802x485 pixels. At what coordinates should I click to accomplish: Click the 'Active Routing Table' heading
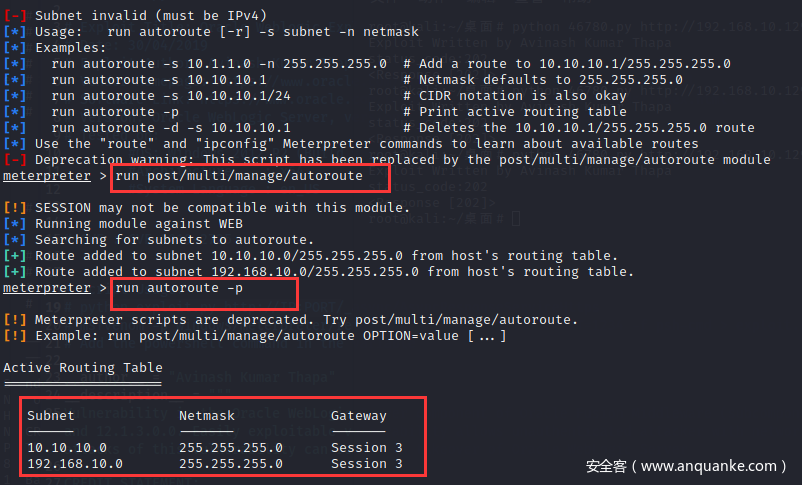point(83,367)
